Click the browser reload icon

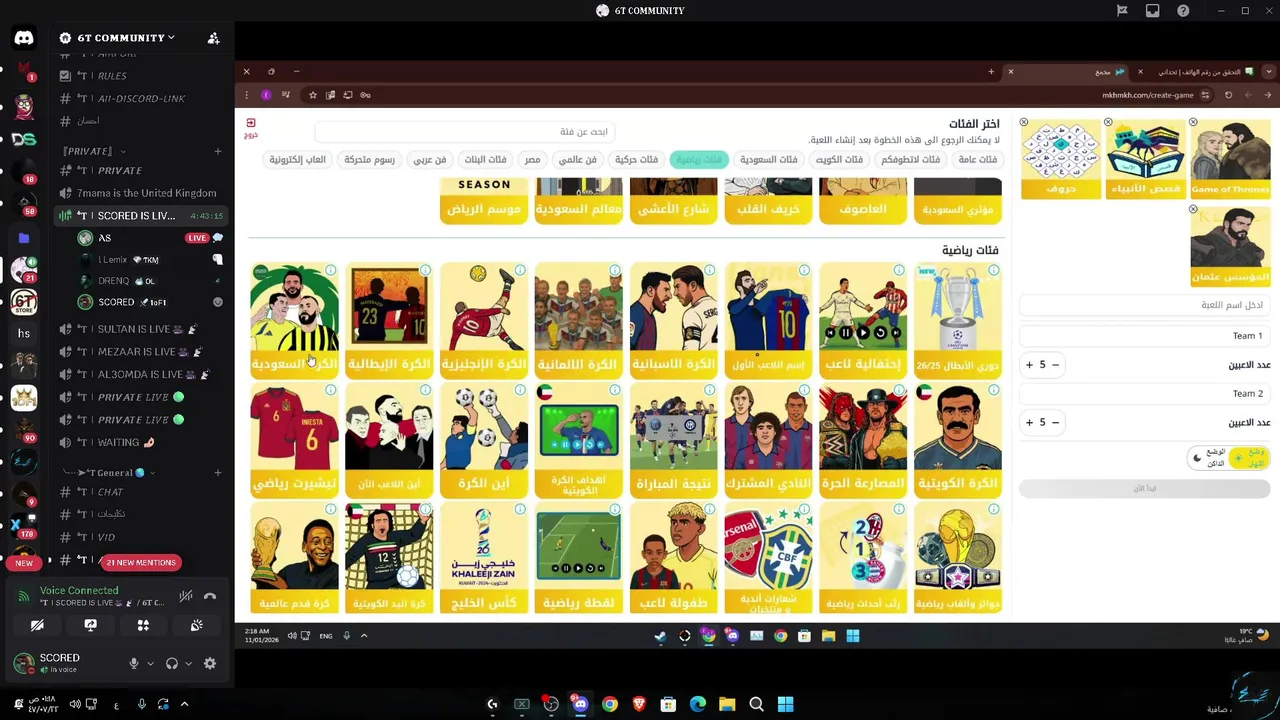tap(1228, 95)
